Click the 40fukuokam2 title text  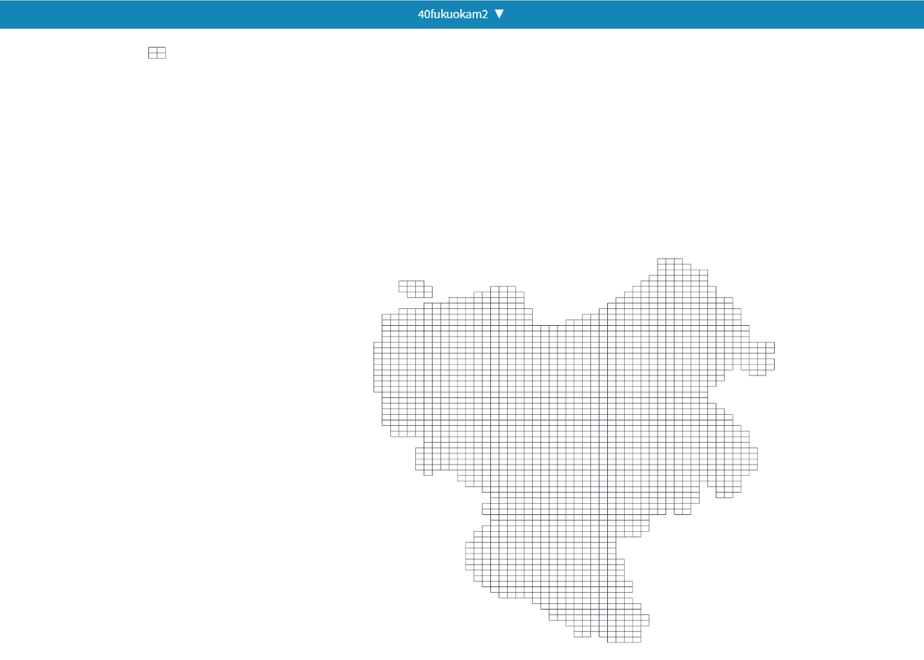coord(453,15)
